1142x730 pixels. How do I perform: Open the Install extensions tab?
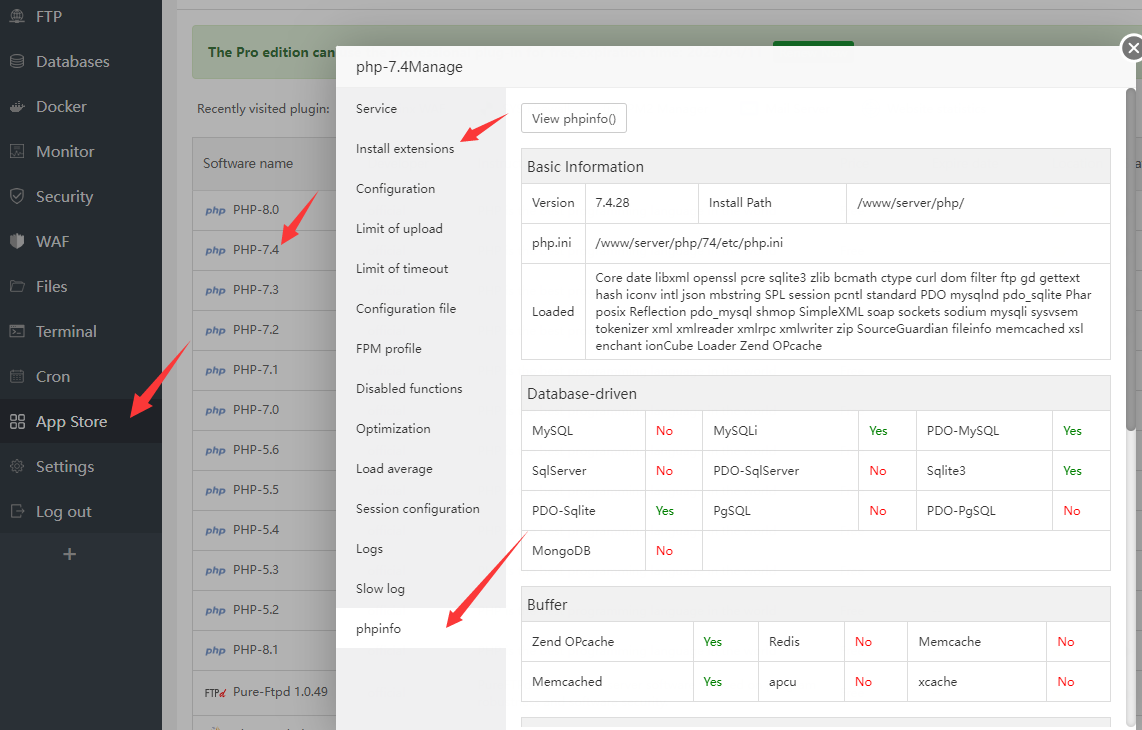pyautogui.click(x=405, y=148)
